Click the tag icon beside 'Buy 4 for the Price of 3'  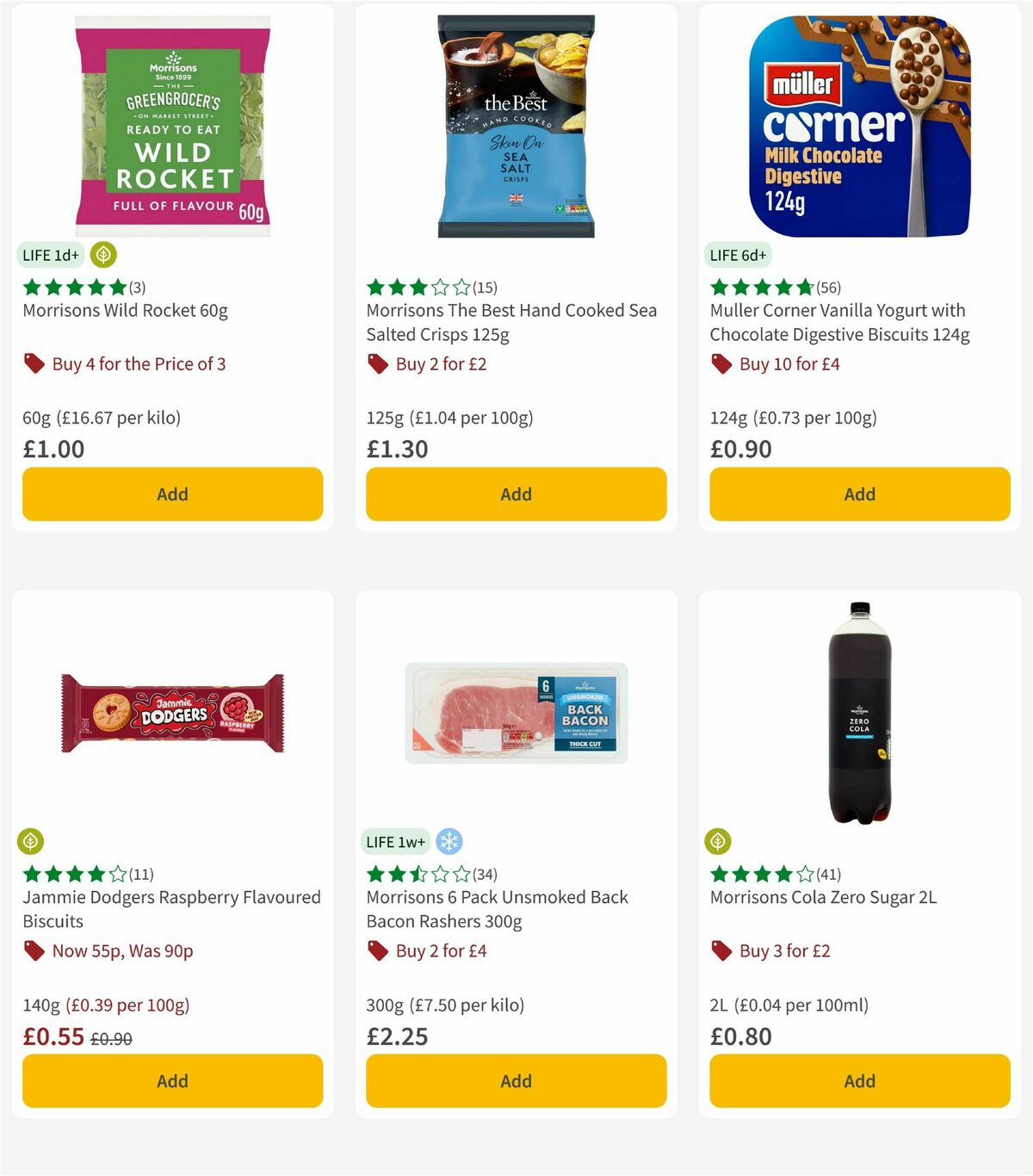(x=34, y=363)
